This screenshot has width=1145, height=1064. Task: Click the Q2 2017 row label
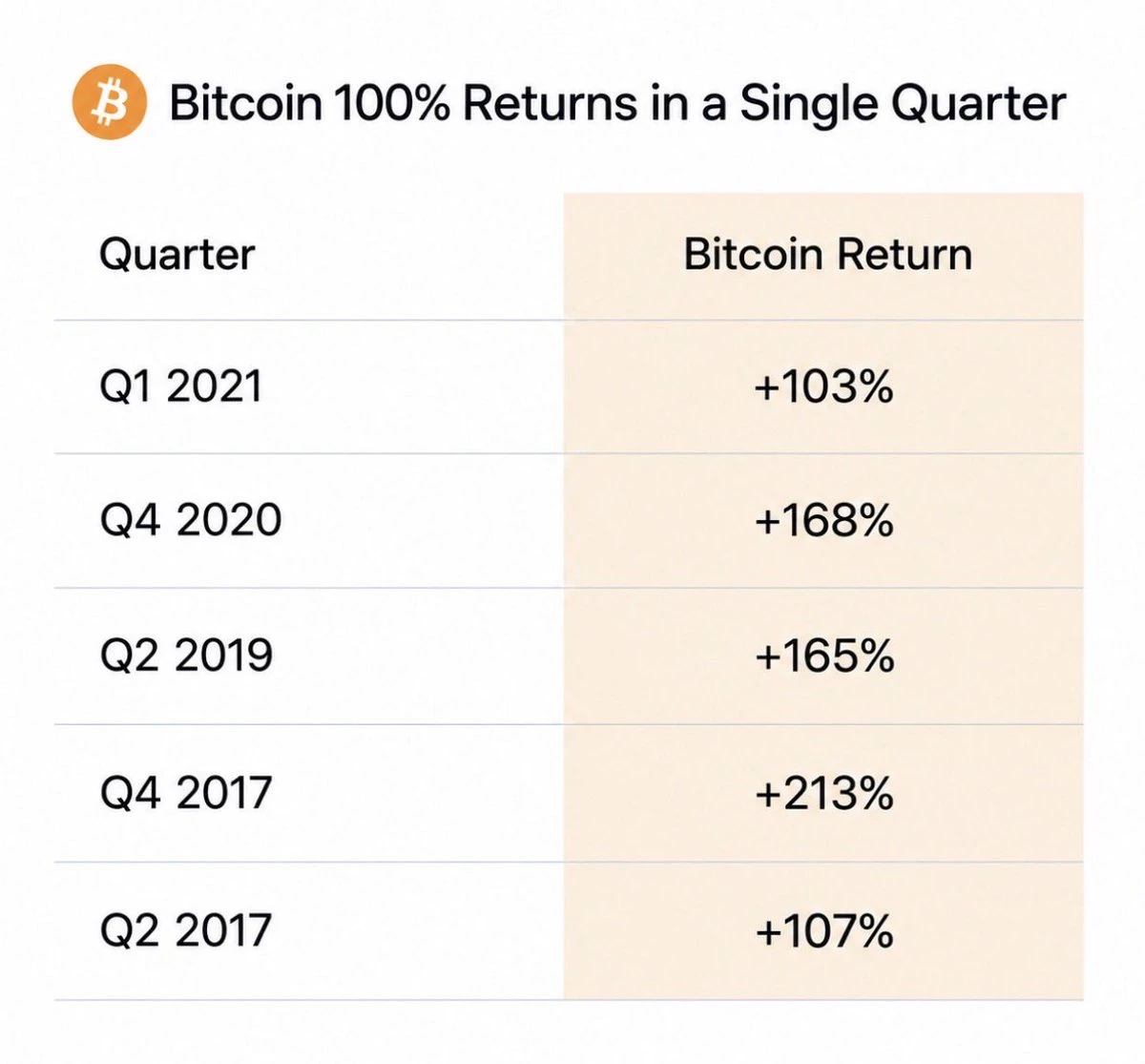tap(186, 930)
